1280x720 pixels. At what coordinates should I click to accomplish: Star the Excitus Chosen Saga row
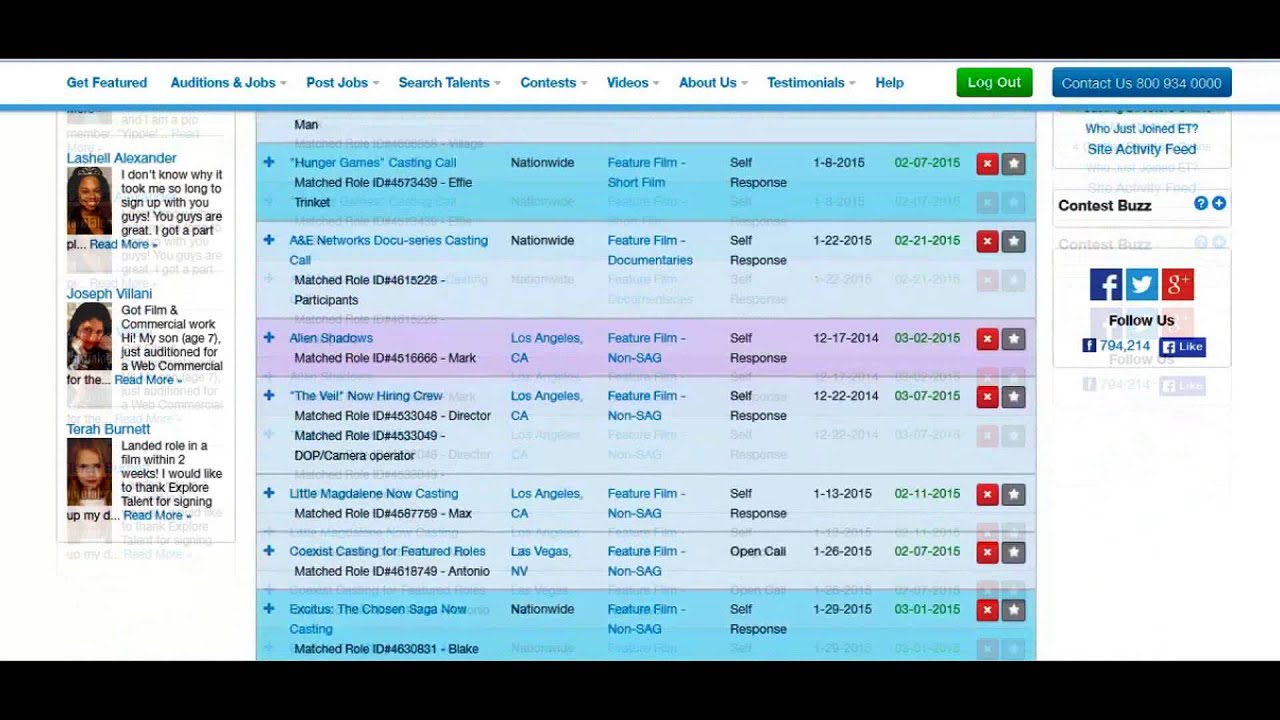tap(1013, 610)
